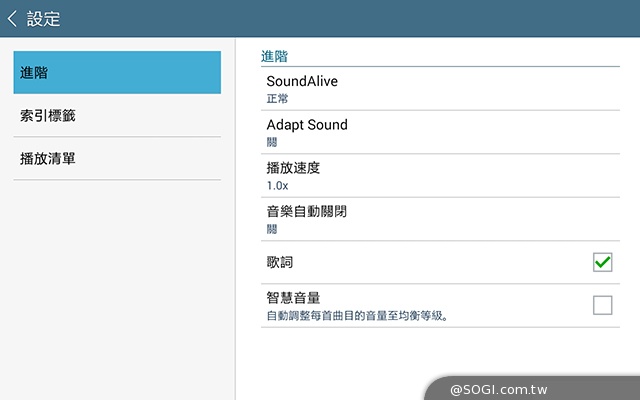Uncheck the 歌詞 checkbox
Screen dimensions: 640x400
pyautogui.click(x=602, y=262)
